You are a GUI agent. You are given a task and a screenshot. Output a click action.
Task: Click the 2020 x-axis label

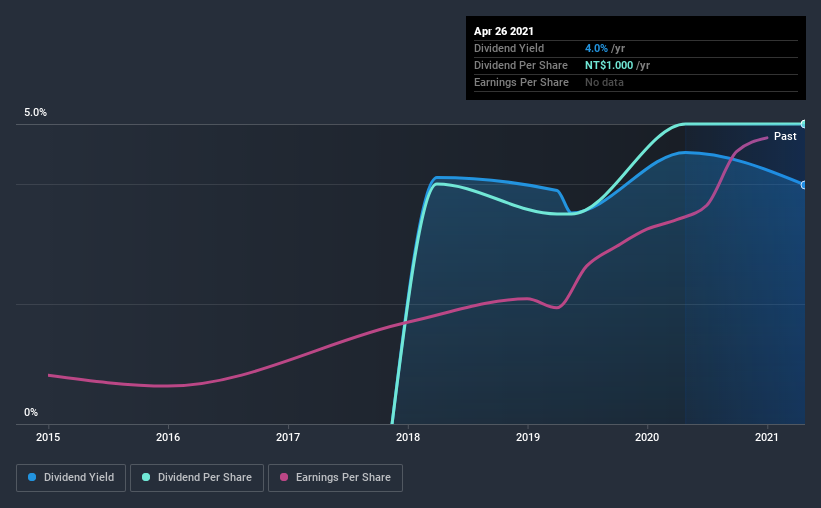[647, 437]
